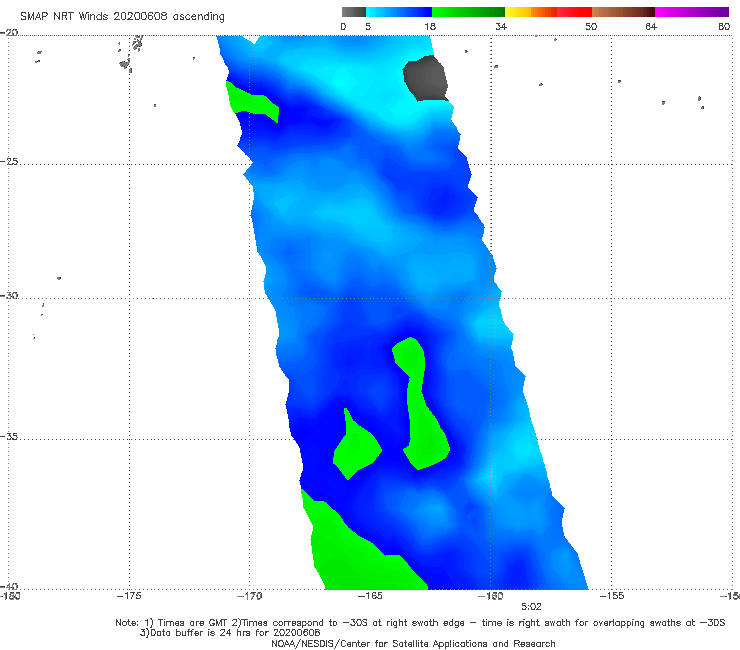Click the longitude axis label '-165'

[x=370, y=596]
